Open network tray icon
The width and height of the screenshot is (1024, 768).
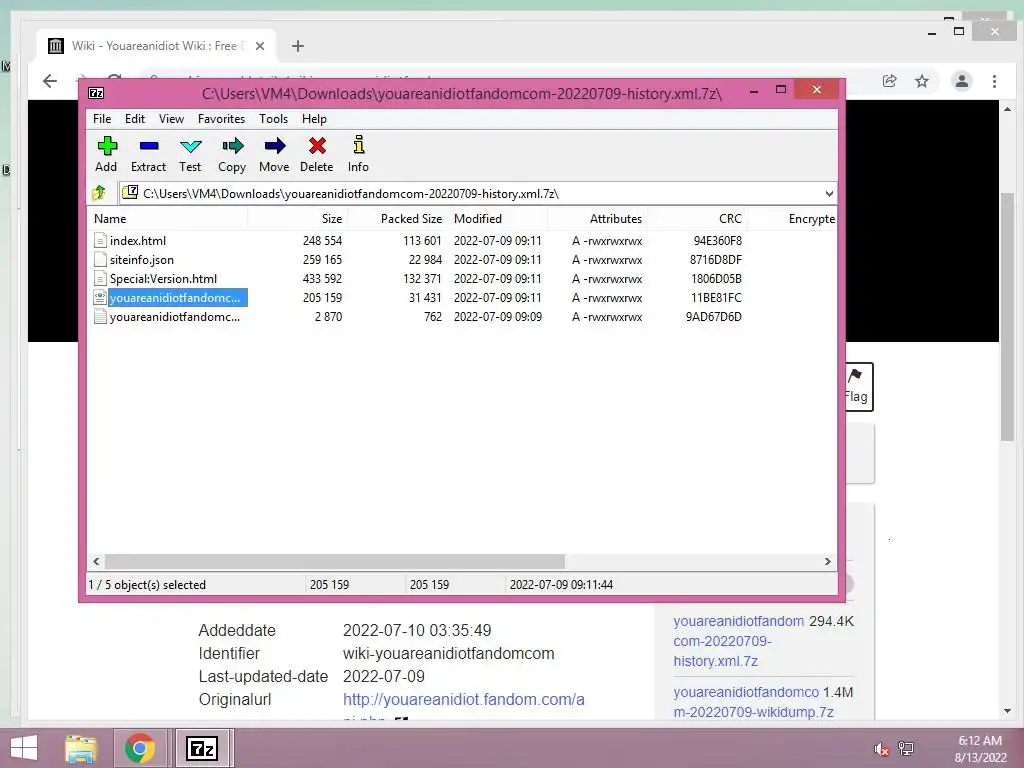point(906,749)
